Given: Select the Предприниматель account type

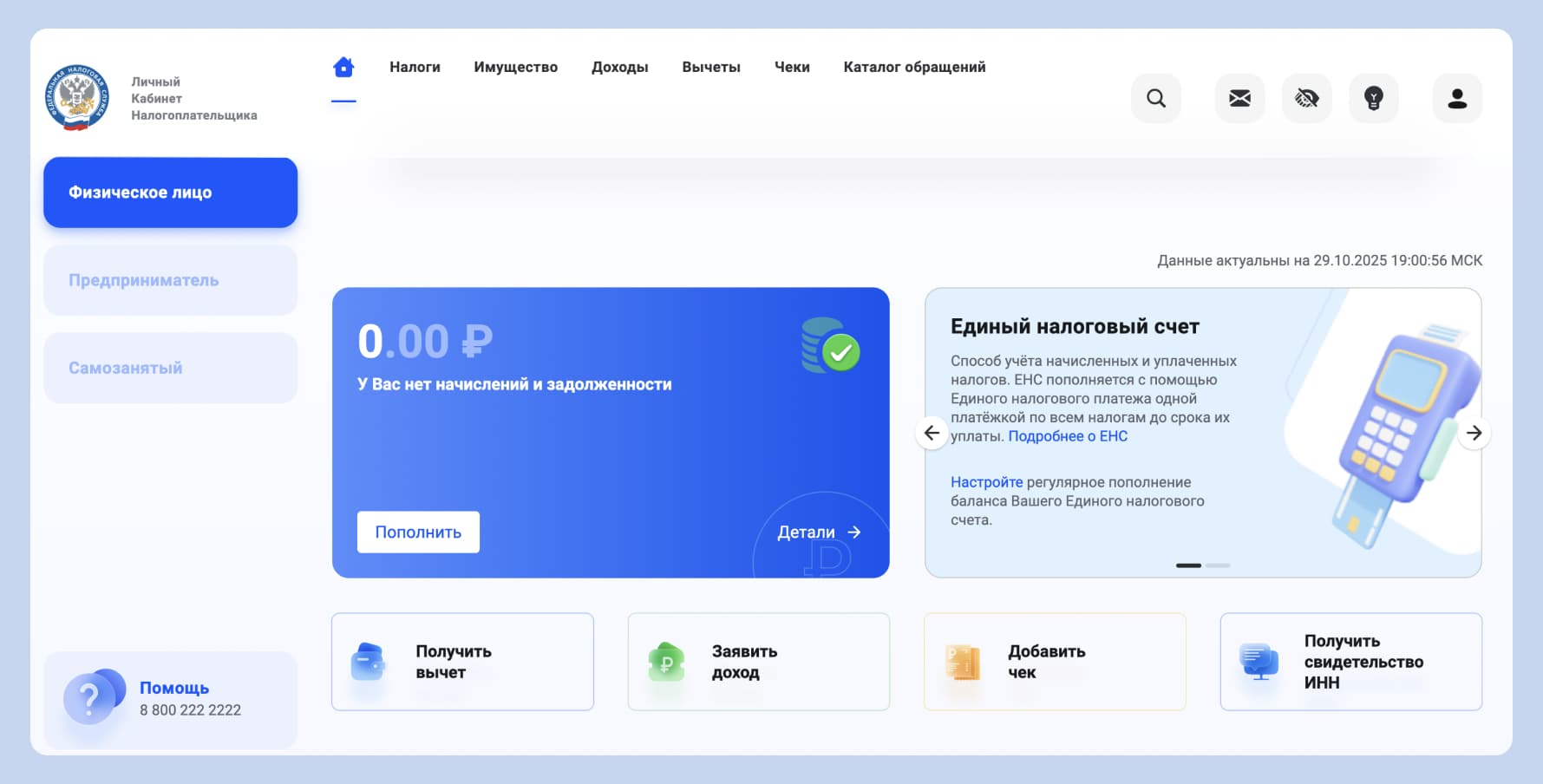Looking at the screenshot, I should pyautogui.click(x=170, y=279).
